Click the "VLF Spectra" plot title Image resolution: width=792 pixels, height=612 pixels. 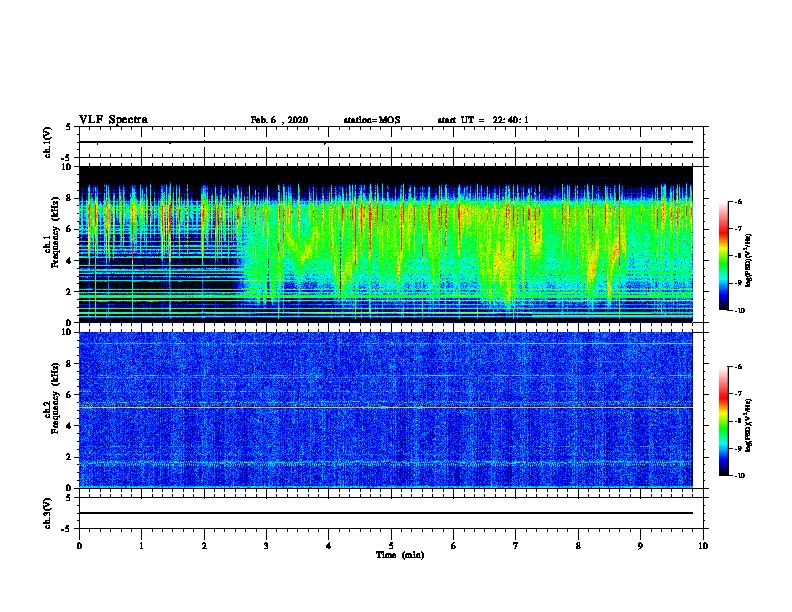coord(113,120)
